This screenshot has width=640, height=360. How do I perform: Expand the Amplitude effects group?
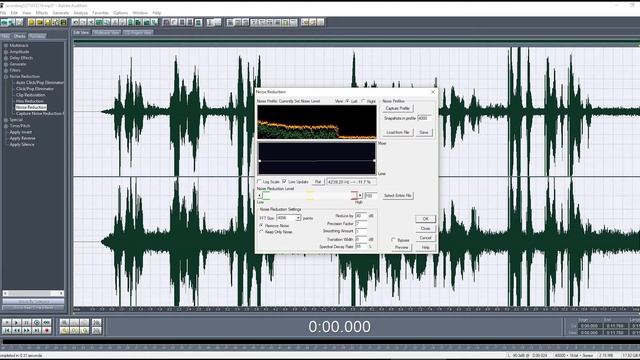point(6,52)
